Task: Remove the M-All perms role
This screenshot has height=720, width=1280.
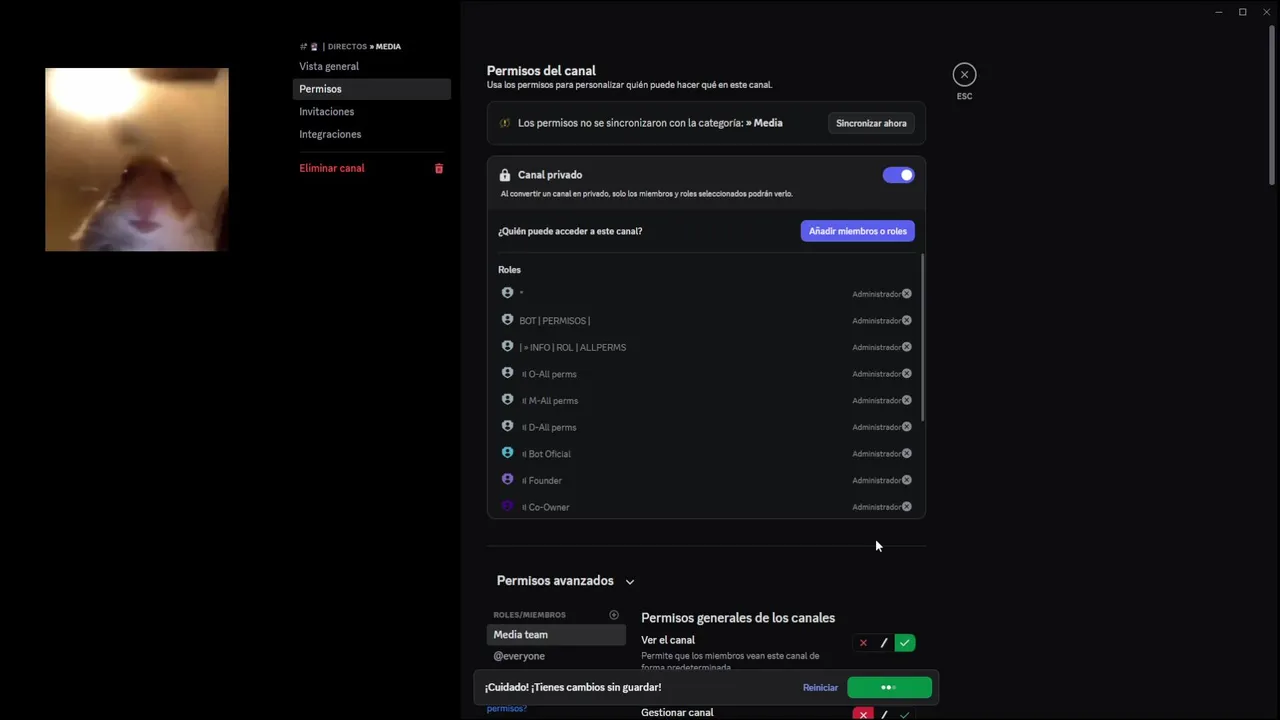Action: (x=906, y=400)
